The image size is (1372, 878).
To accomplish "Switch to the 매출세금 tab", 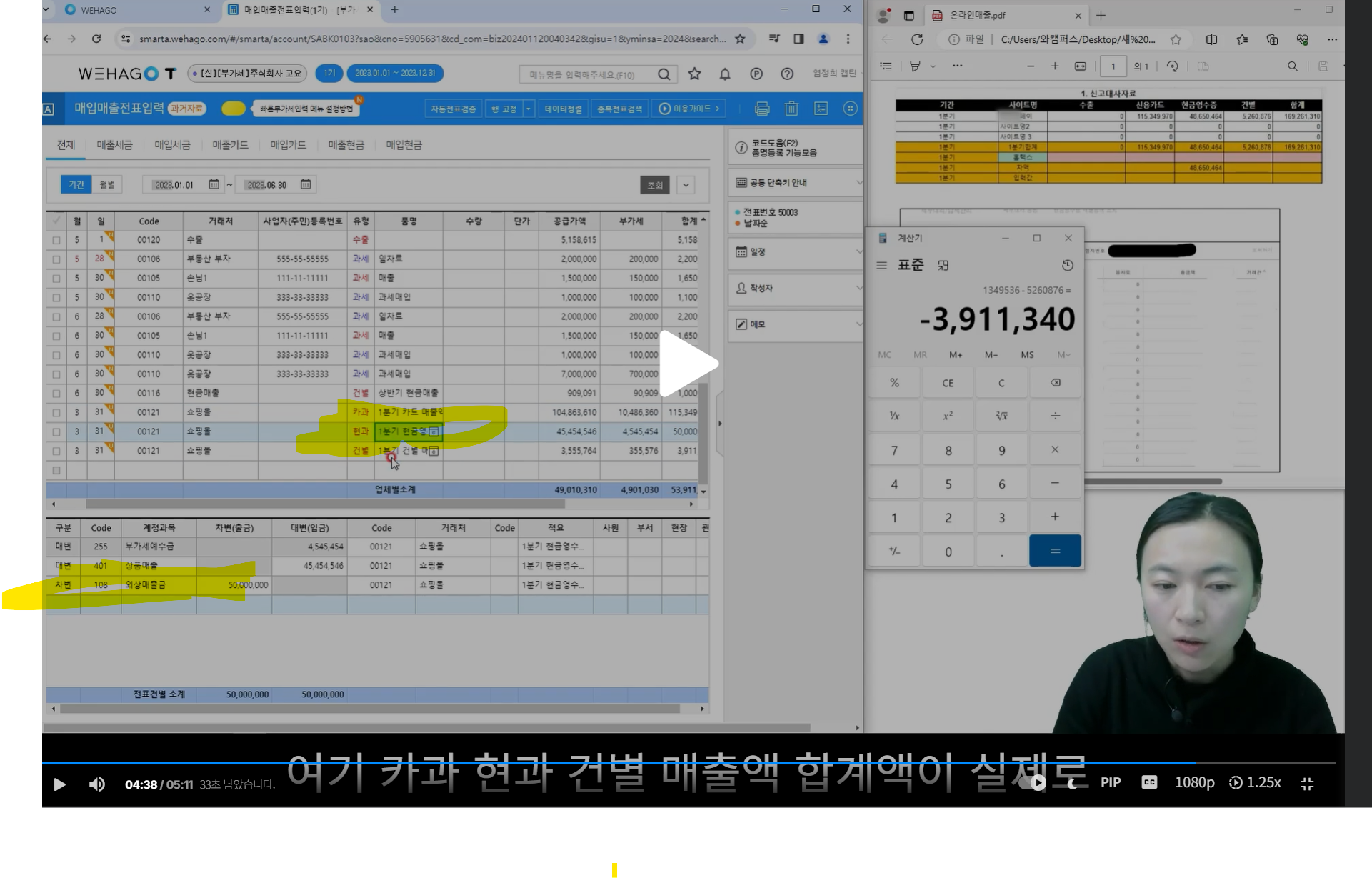I will coord(114,145).
